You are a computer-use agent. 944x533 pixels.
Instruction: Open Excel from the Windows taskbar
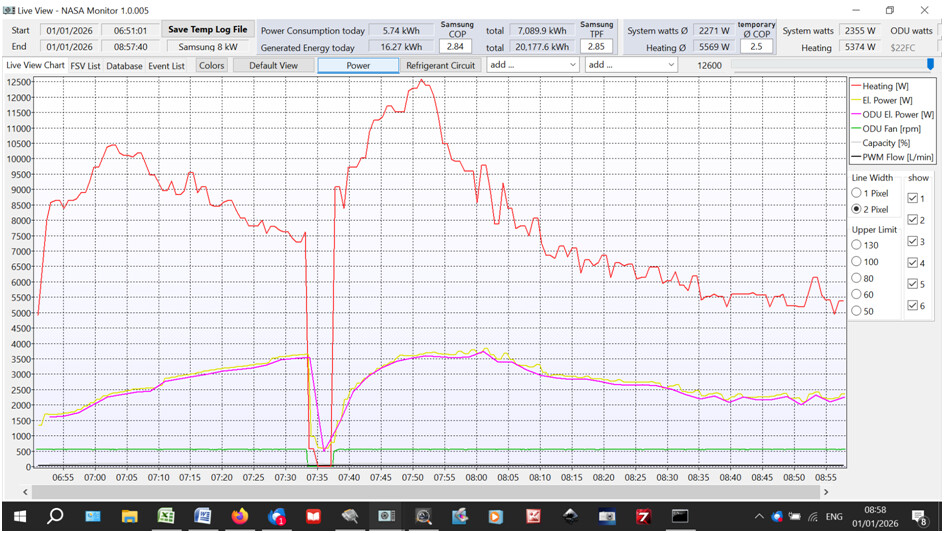[x=166, y=516]
